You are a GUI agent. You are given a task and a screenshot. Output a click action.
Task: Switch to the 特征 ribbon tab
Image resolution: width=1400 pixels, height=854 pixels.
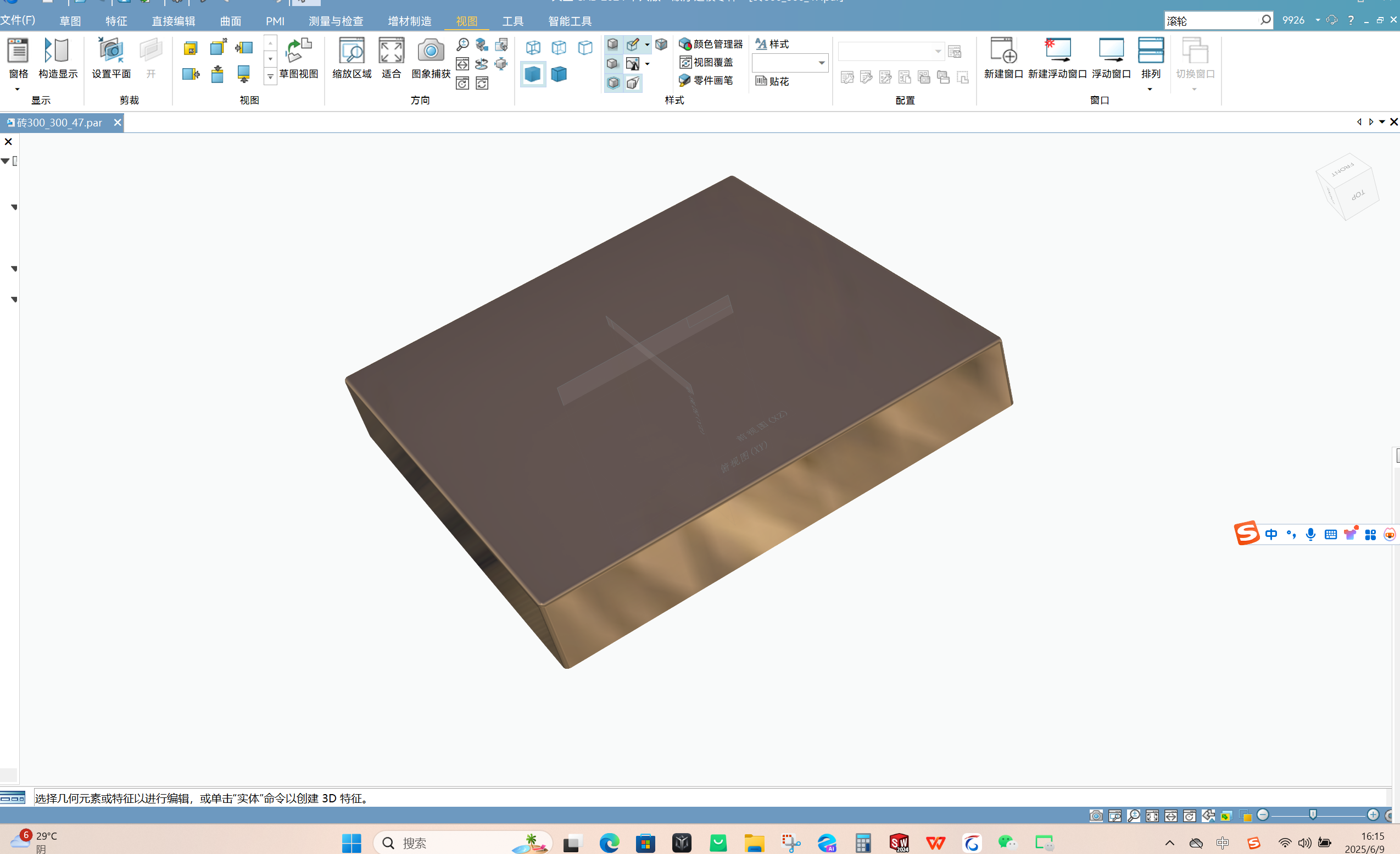(x=116, y=21)
